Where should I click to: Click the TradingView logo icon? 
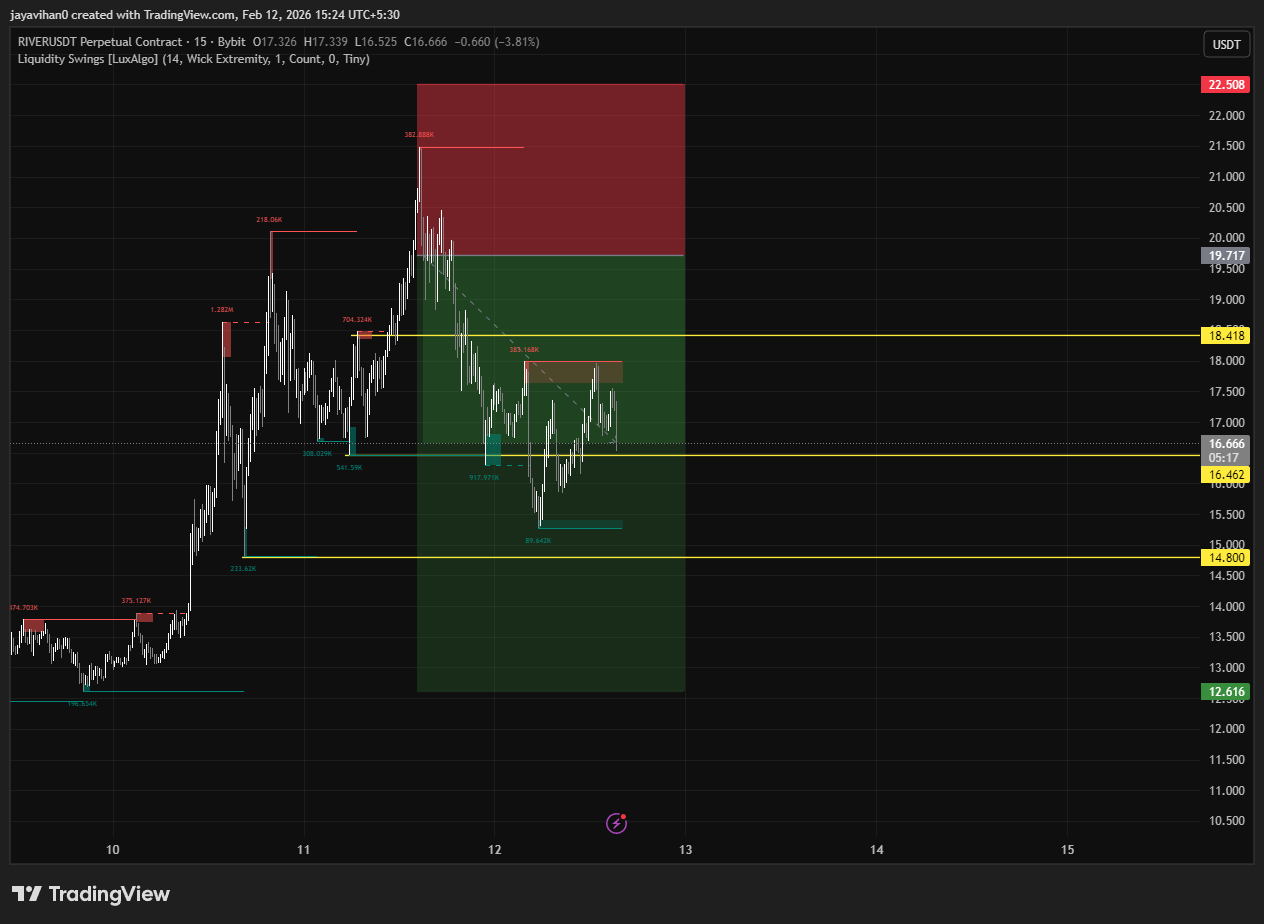[26, 894]
